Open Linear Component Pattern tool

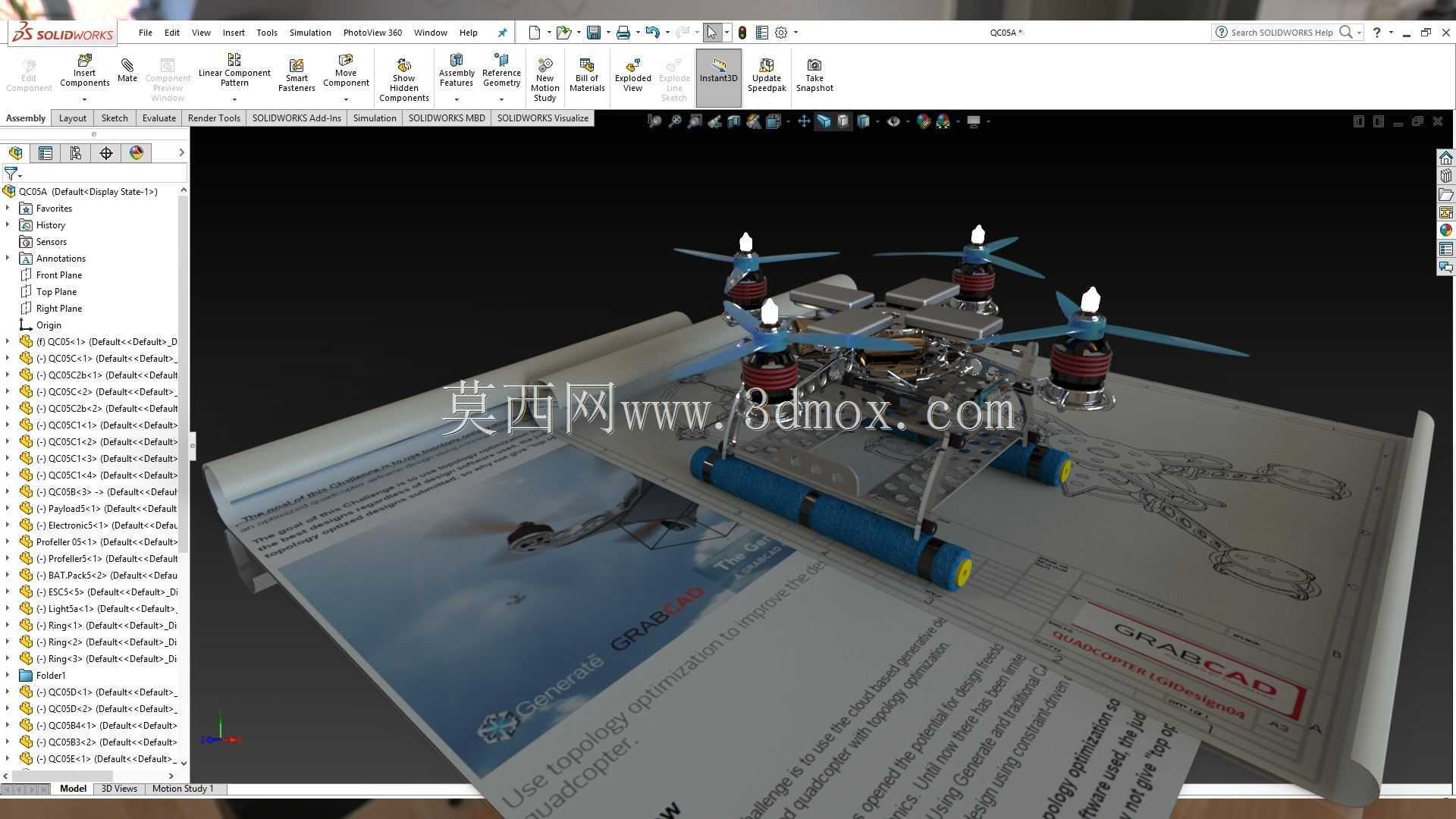point(234,71)
